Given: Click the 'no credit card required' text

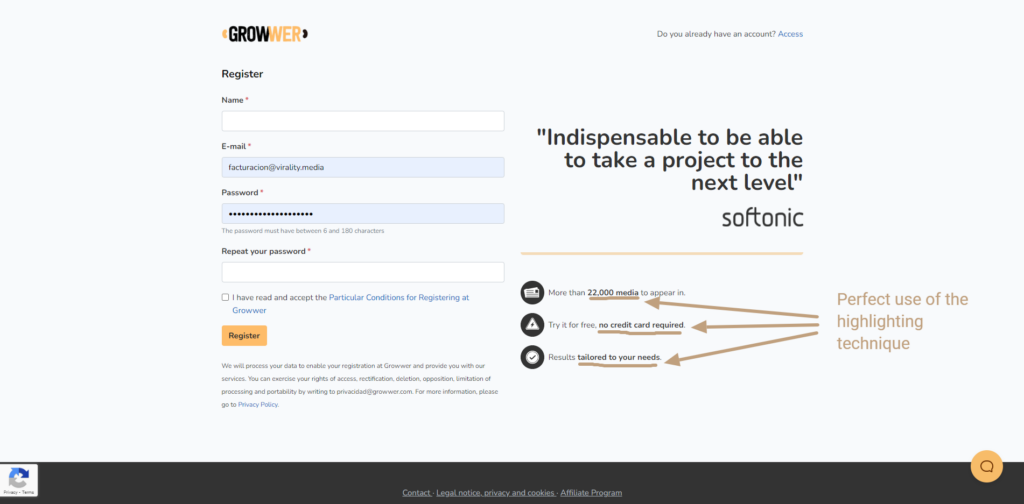Looking at the screenshot, I should (x=641, y=324).
